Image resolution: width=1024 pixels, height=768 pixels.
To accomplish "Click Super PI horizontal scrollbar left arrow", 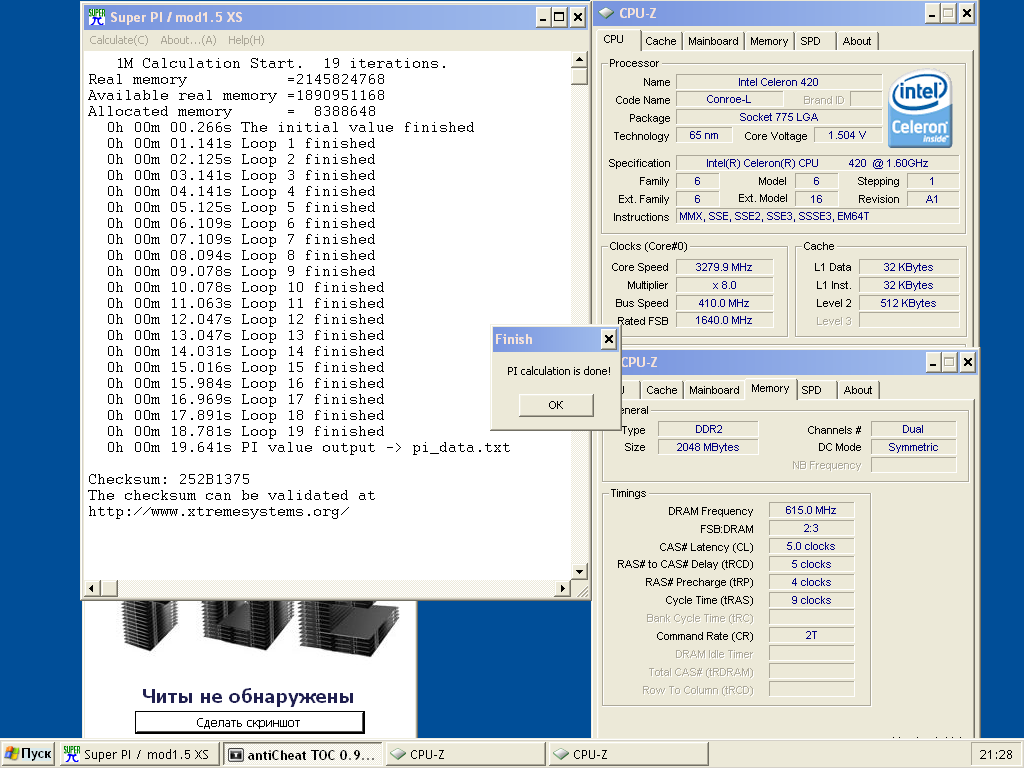I will [92, 588].
